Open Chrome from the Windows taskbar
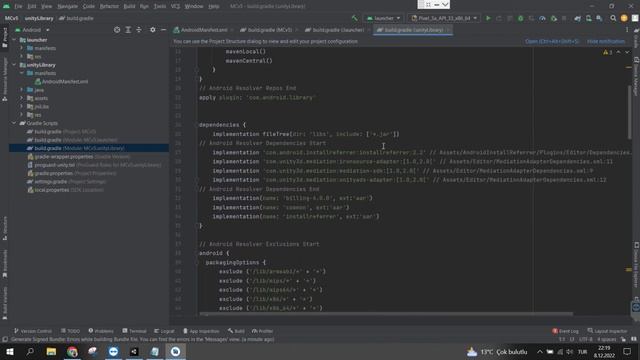 pyautogui.click(x=72, y=351)
